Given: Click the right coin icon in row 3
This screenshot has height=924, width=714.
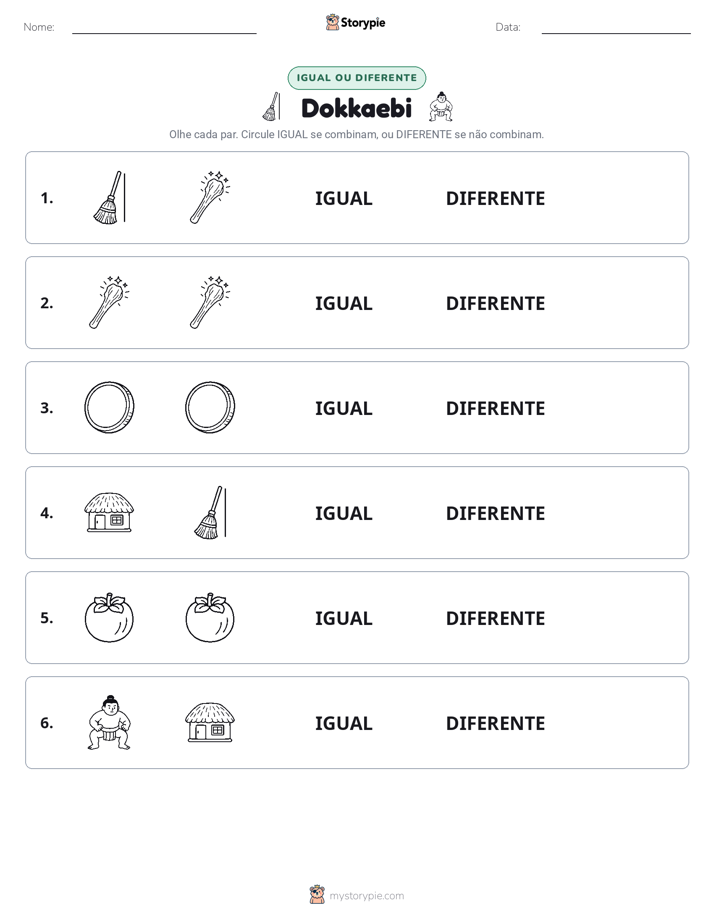Looking at the screenshot, I should pos(210,408).
